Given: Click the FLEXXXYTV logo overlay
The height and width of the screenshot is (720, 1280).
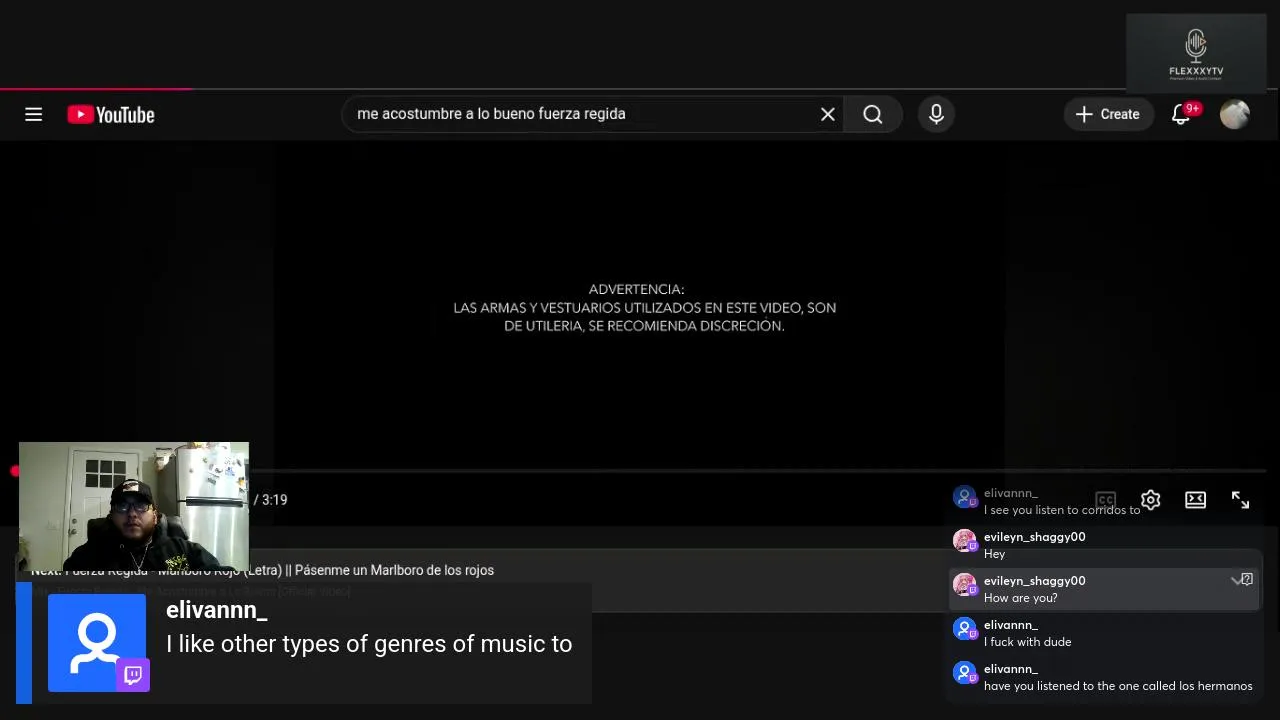Looking at the screenshot, I should (1196, 54).
